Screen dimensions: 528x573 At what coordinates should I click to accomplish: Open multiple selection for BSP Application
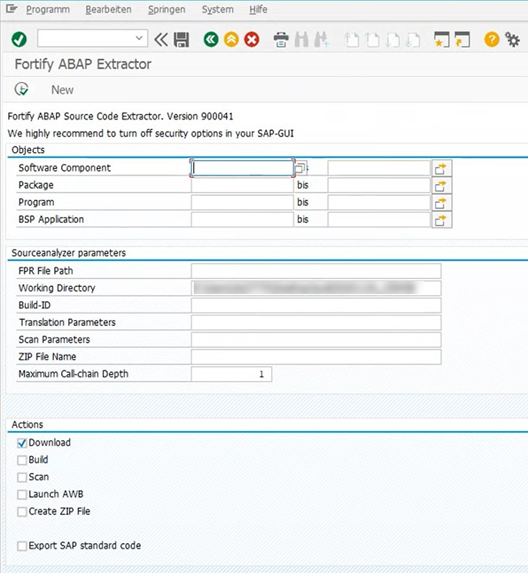click(441, 220)
